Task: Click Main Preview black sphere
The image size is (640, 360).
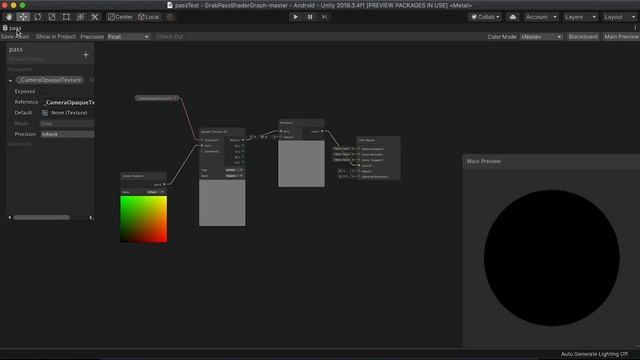Action: click(551, 258)
